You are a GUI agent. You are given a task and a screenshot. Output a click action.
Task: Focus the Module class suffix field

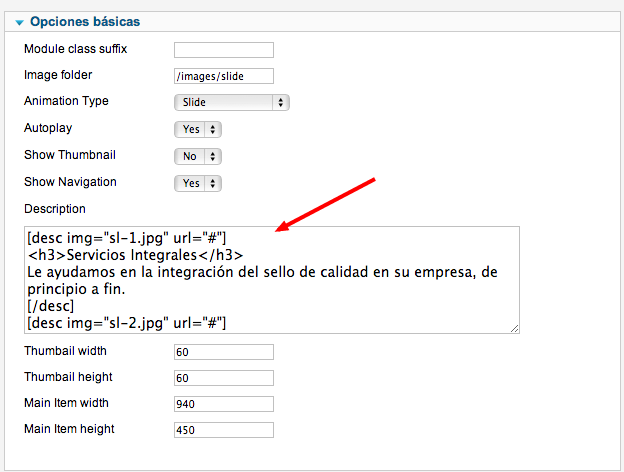click(x=224, y=50)
